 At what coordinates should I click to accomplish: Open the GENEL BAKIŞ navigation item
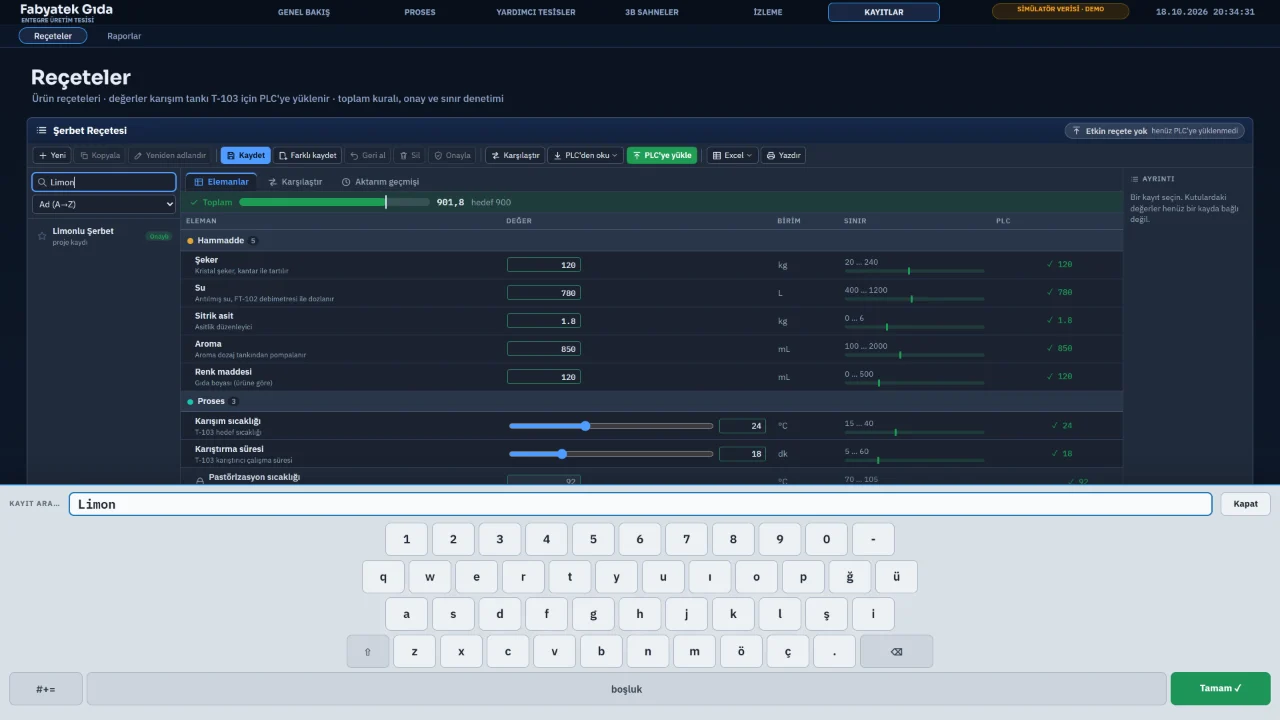303,12
